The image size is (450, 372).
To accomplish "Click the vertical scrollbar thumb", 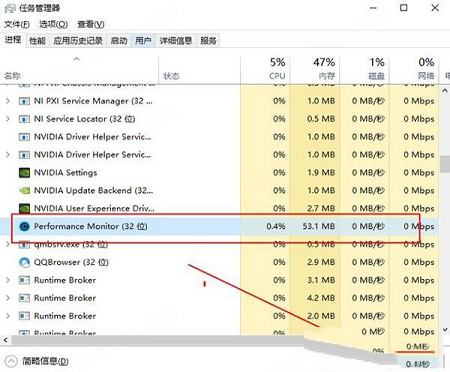I will 445,164.
